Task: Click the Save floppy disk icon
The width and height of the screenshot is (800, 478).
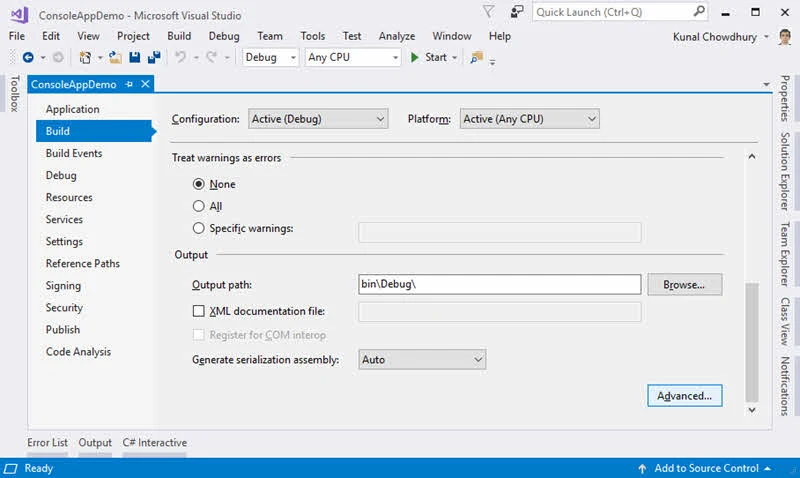Action: (x=135, y=58)
